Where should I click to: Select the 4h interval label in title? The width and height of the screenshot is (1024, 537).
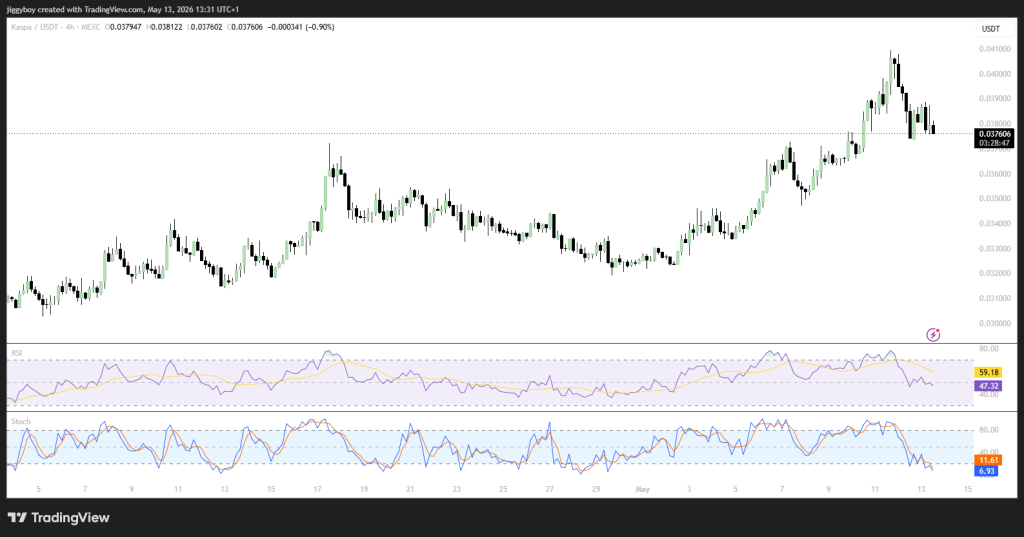69,27
